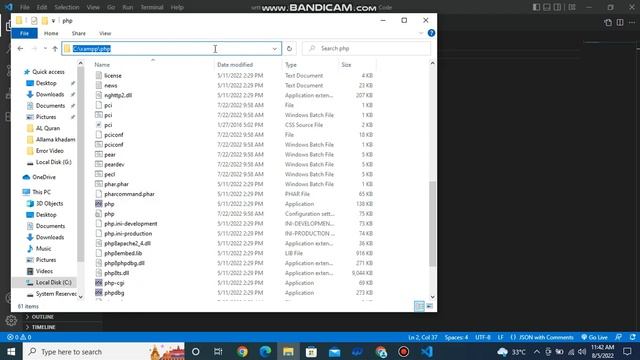Click Spaces: 4 indentation status item

click(456, 337)
